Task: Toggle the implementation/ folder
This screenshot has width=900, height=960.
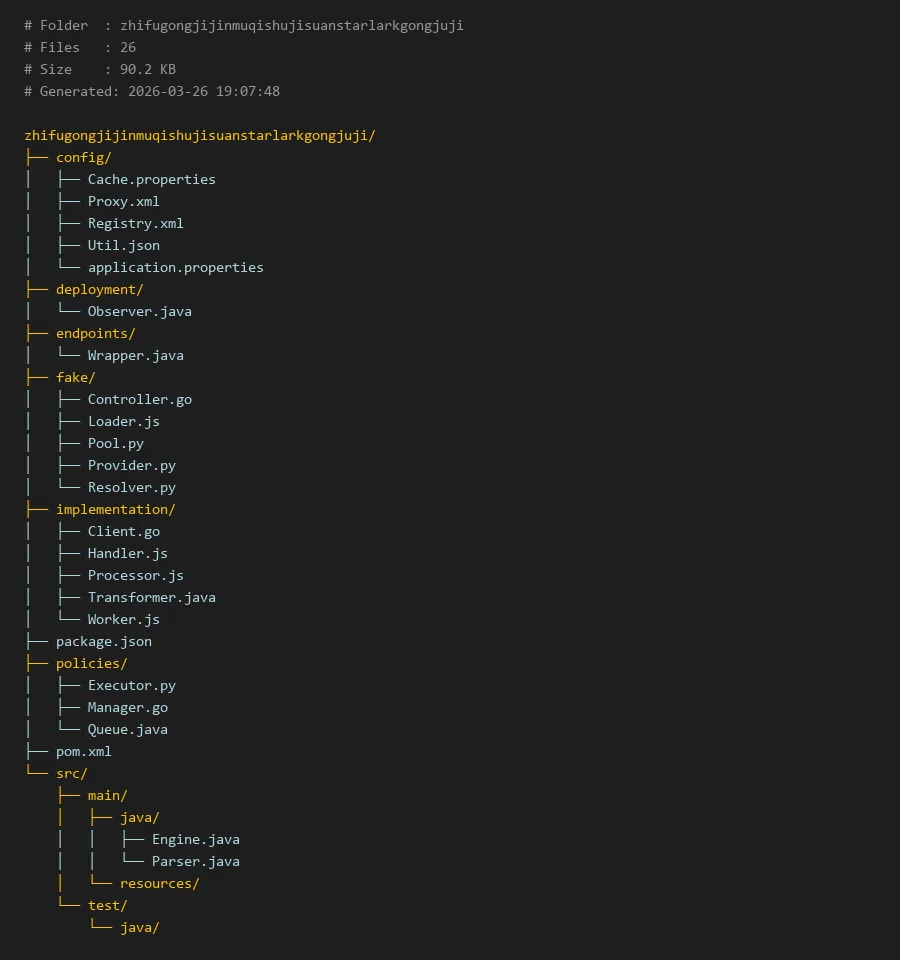Action: [115, 509]
